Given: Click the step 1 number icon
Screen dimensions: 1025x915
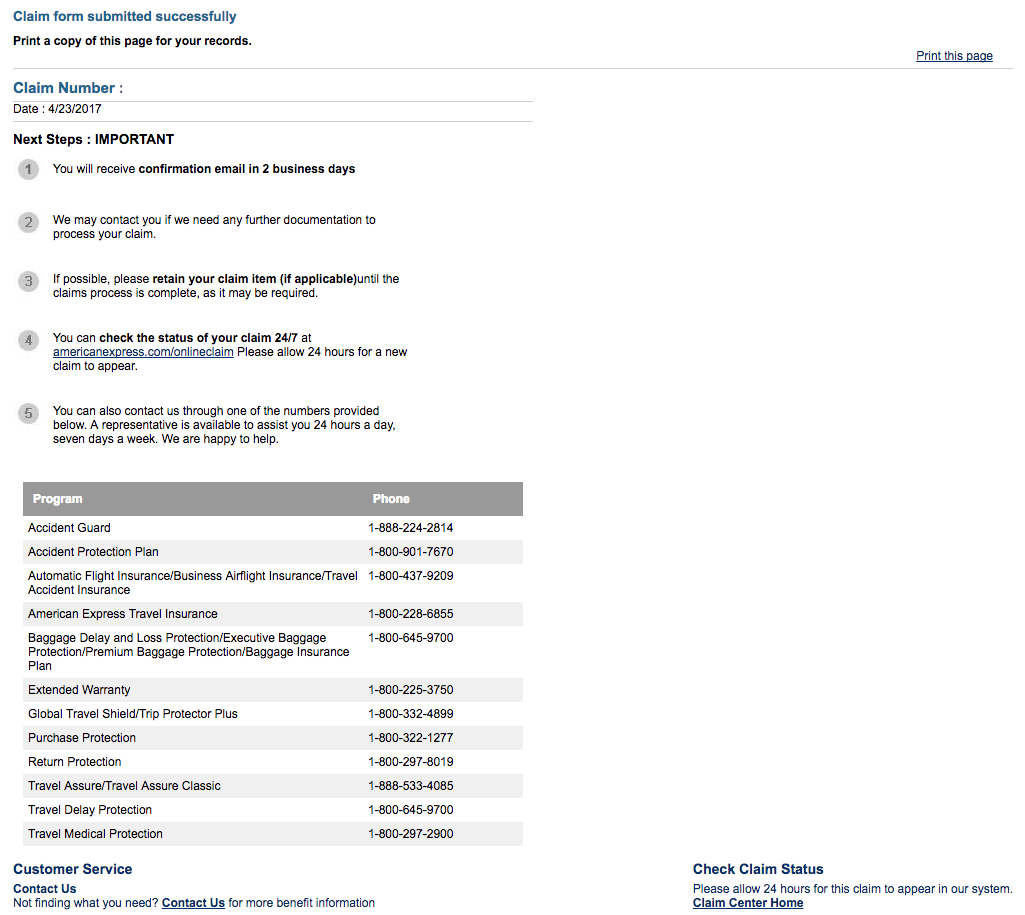Looking at the screenshot, I should [29, 169].
